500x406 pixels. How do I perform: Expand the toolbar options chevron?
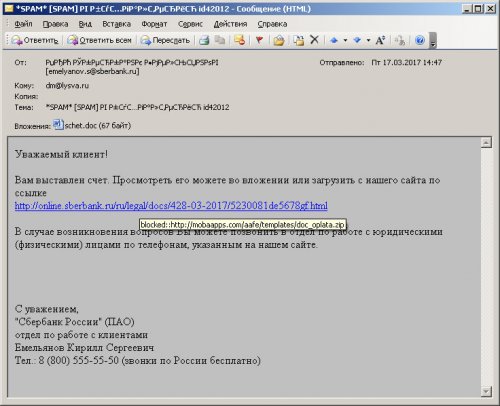click(x=433, y=41)
